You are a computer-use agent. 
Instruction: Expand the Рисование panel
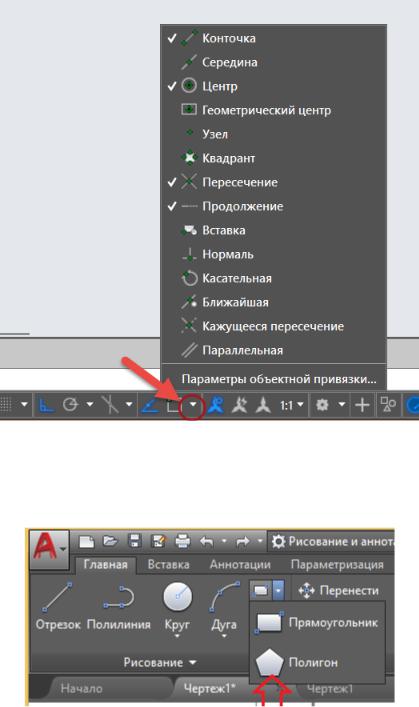pos(160,662)
